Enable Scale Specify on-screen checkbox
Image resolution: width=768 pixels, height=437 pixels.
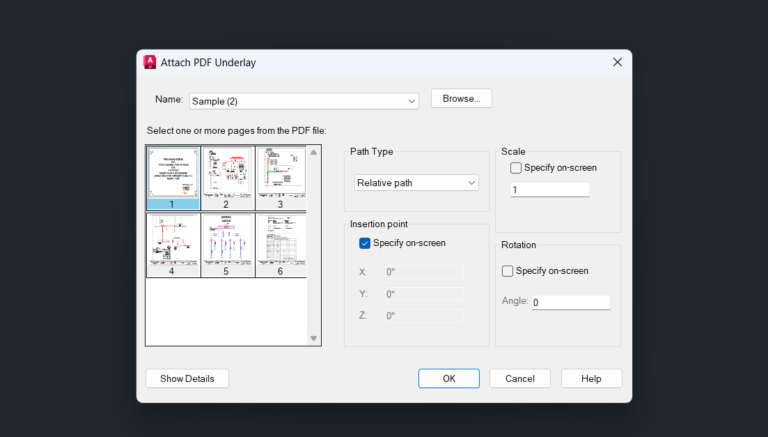516,168
